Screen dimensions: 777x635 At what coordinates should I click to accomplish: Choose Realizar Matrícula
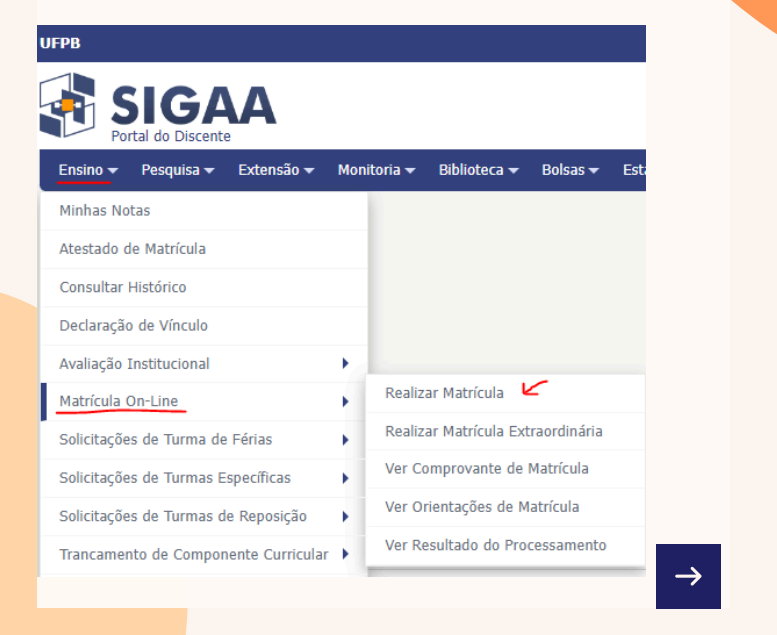(x=505, y=393)
